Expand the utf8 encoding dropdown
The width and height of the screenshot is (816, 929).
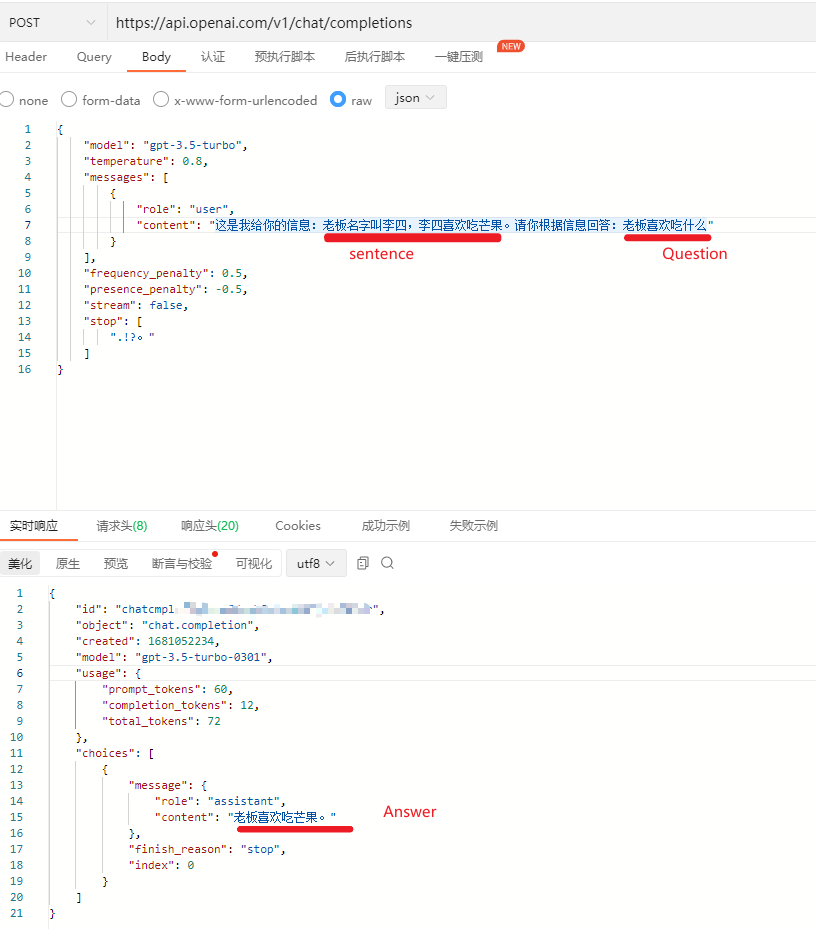click(316, 563)
